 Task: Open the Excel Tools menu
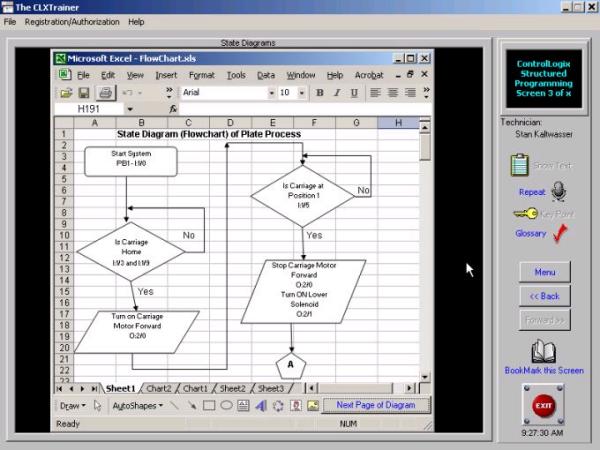tap(236, 75)
